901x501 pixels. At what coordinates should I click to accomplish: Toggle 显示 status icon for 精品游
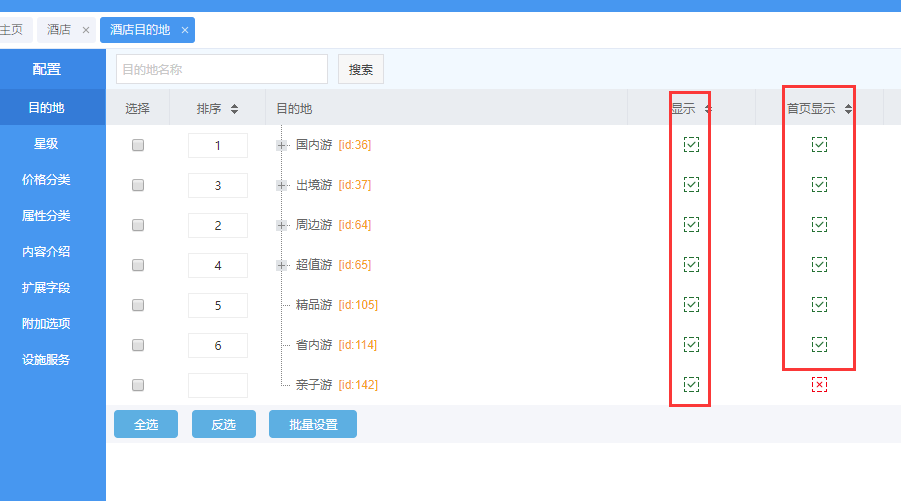click(x=691, y=305)
